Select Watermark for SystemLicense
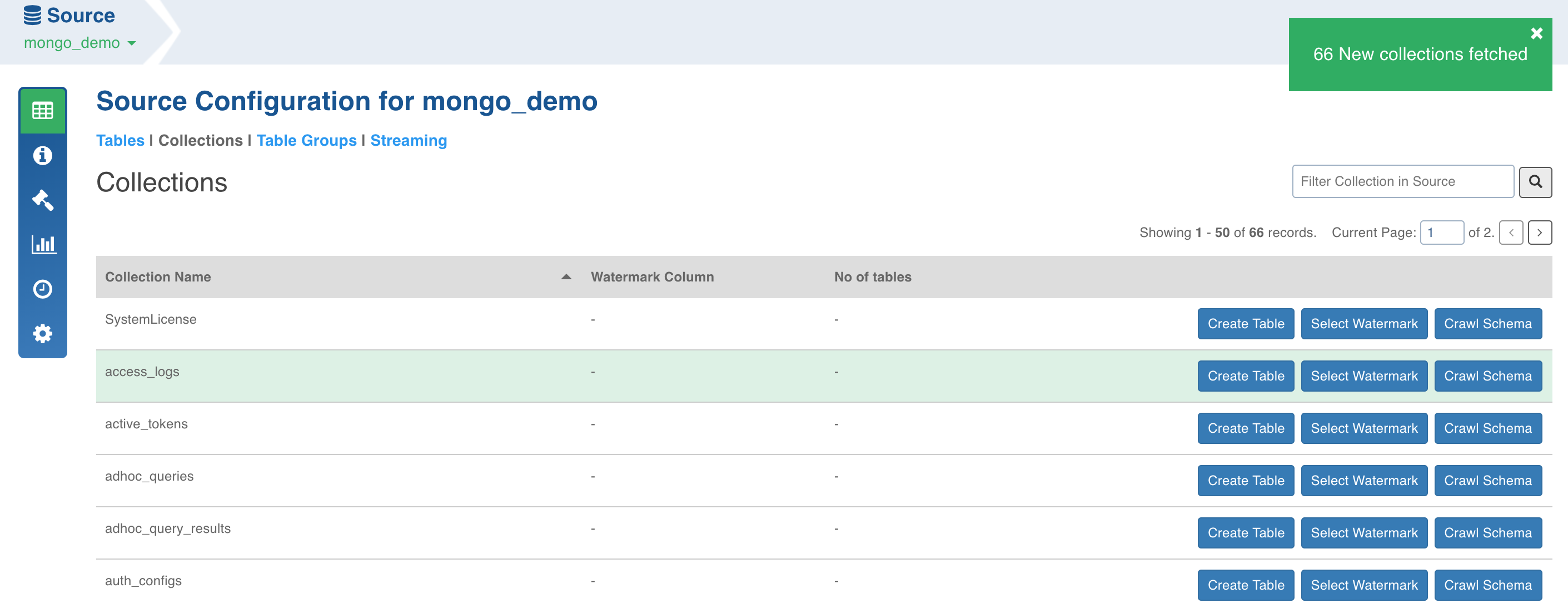 tap(1363, 324)
